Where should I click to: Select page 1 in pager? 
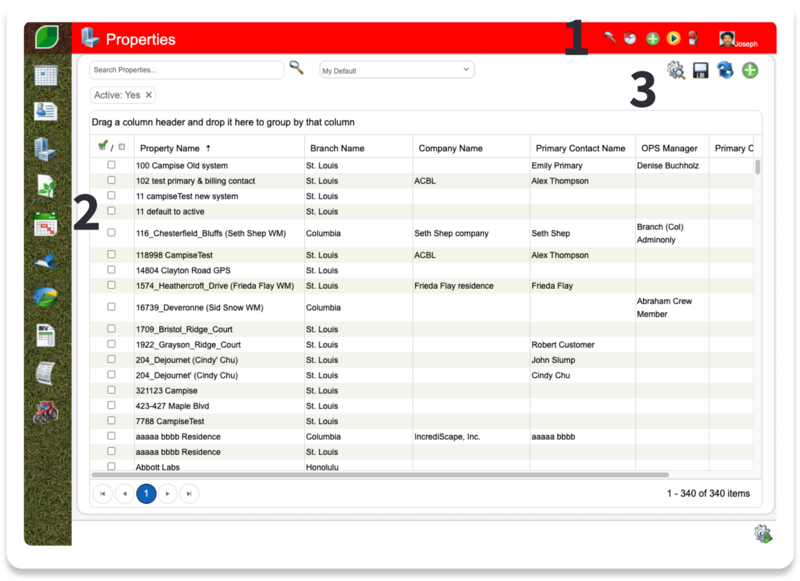(x=146, y=494)
